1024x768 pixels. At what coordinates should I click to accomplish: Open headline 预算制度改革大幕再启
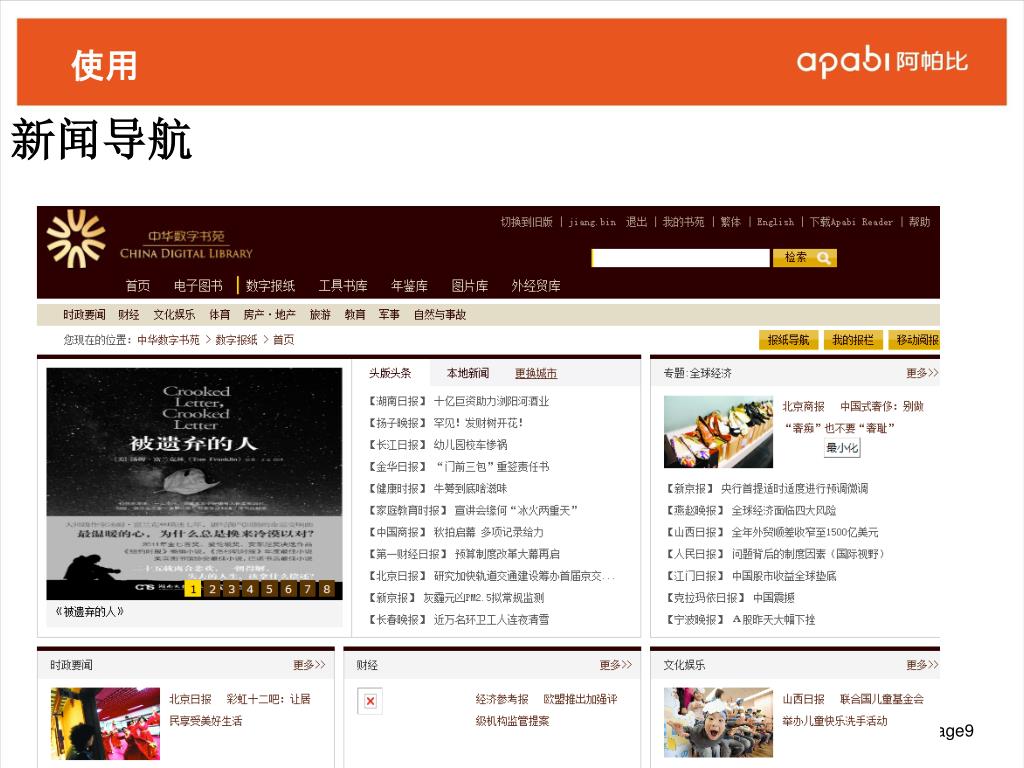pos(507,554)
